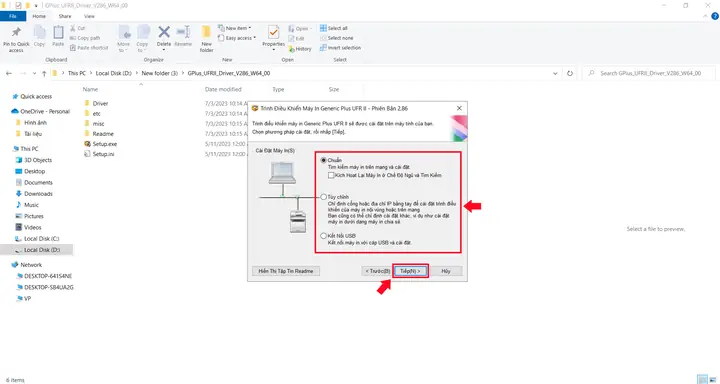Select the Chuẩn radio option
This screenshot has height=384, width=720.
(x=324, y=160)
